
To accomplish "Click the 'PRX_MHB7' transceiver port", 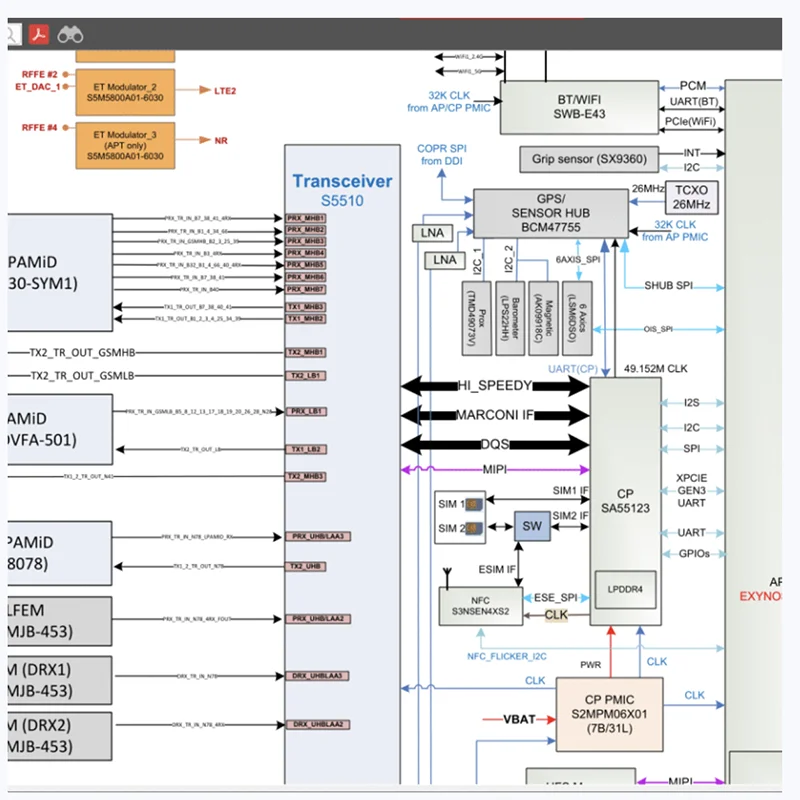I will [x=305, y=289].
